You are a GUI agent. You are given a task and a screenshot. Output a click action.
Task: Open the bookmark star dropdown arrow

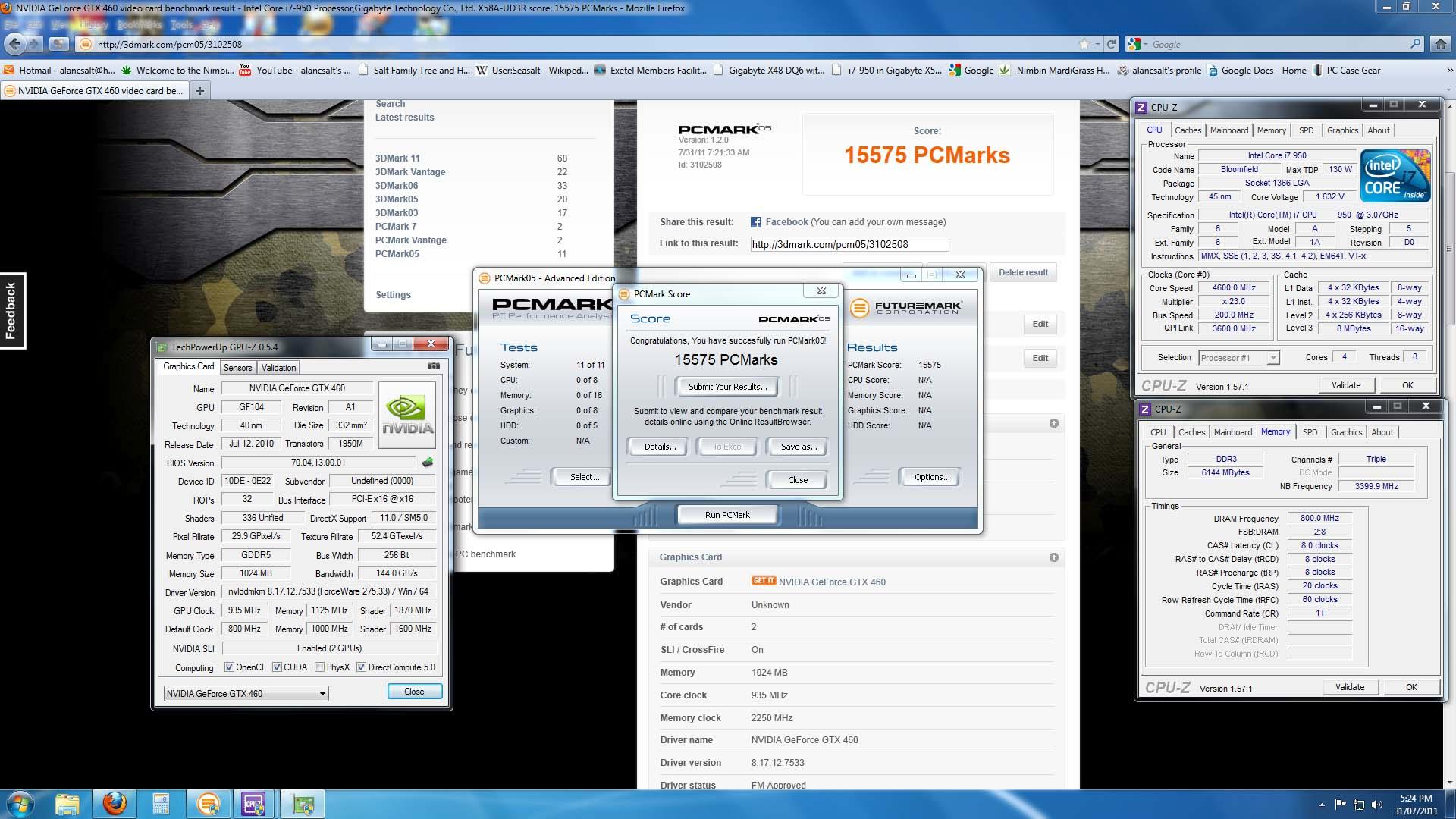click(x=1097, y=44)
